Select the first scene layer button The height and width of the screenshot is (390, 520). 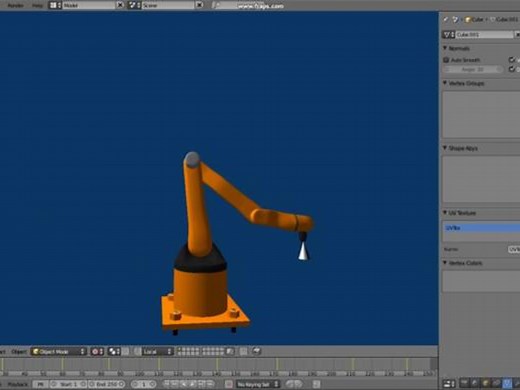(x=180, y=349)
